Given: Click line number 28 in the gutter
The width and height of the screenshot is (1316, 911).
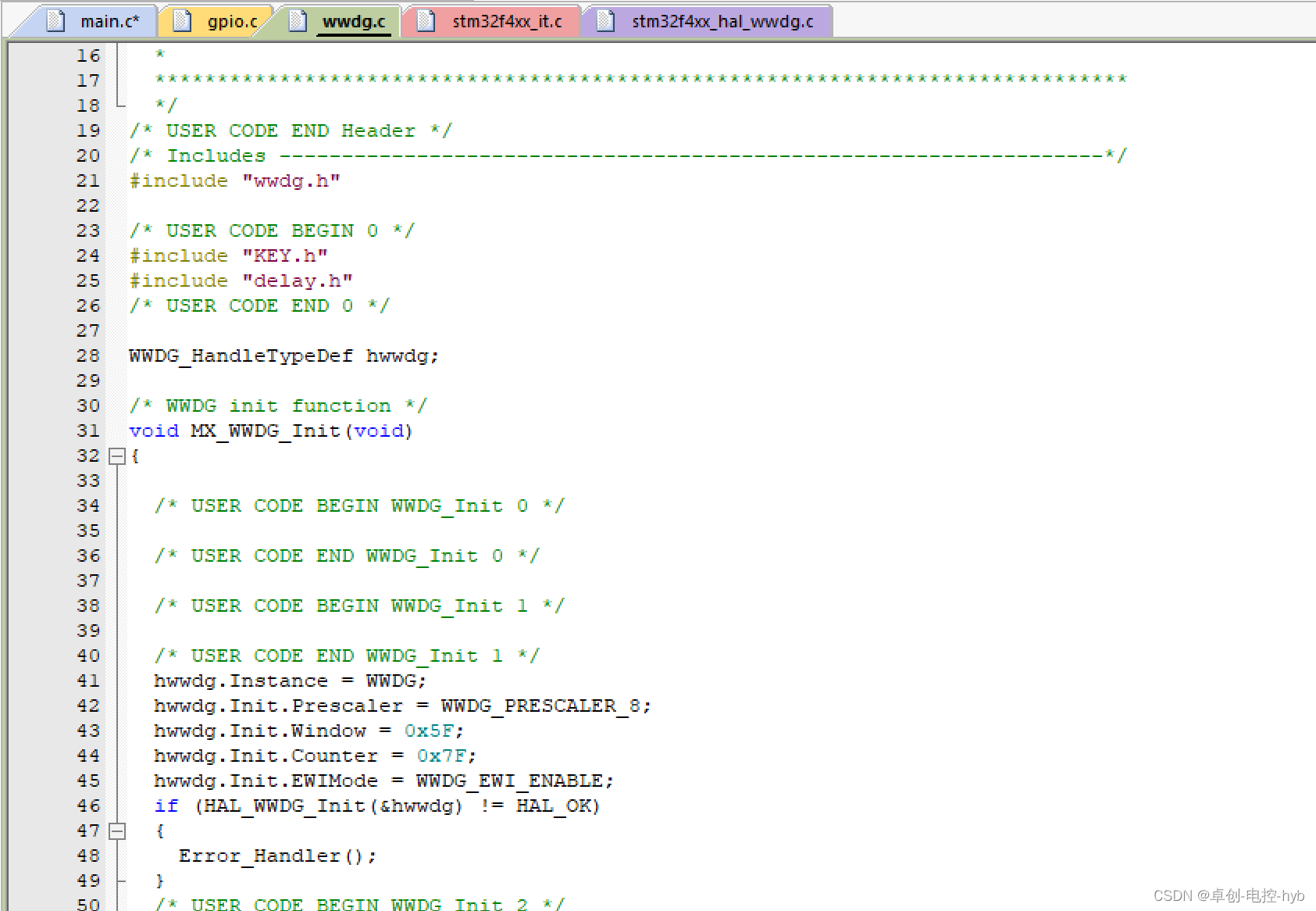Looking at the screenshot, I should (88, 356).
